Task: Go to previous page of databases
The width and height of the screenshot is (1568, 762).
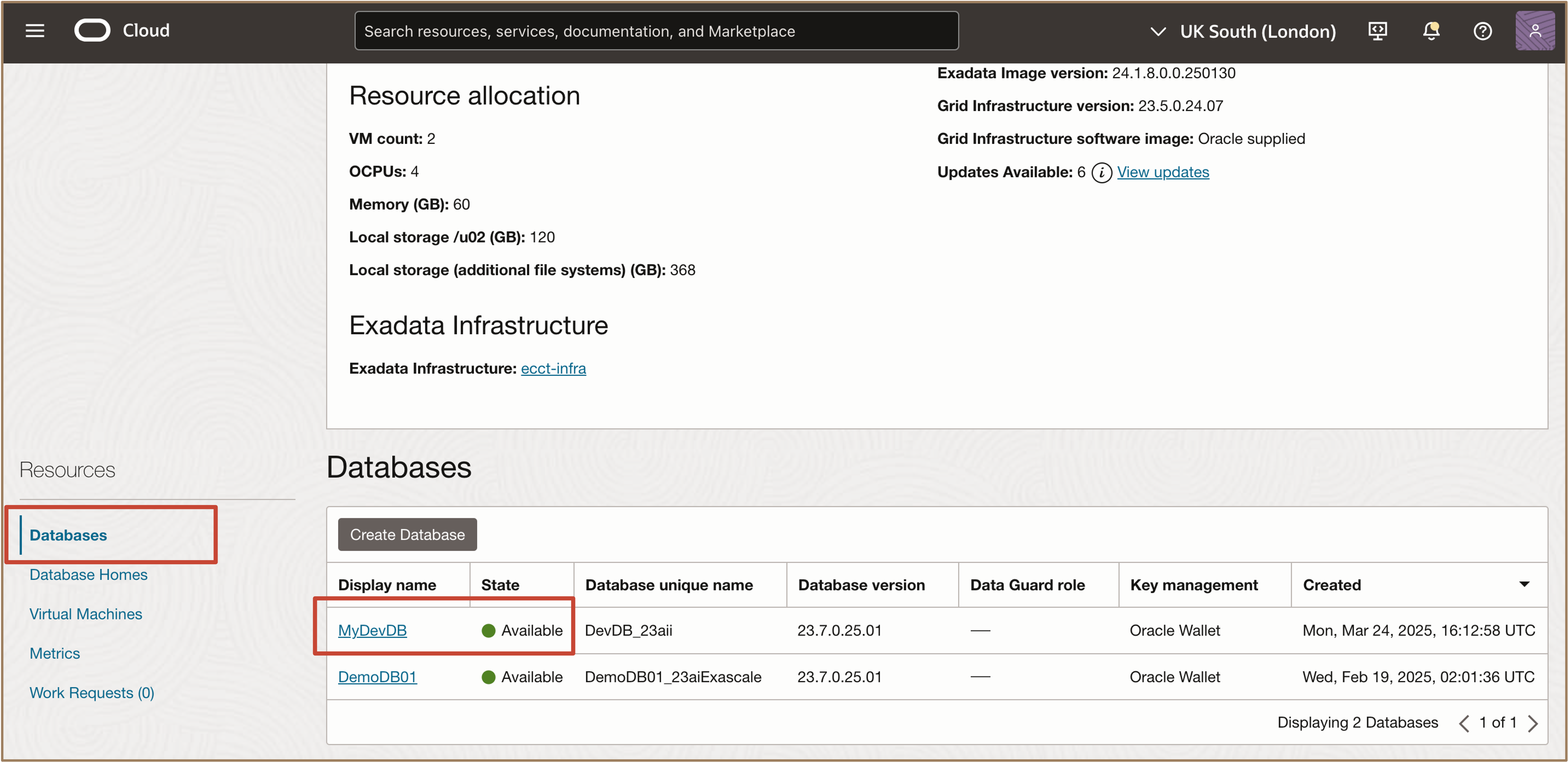Action: coord(1464,723)
